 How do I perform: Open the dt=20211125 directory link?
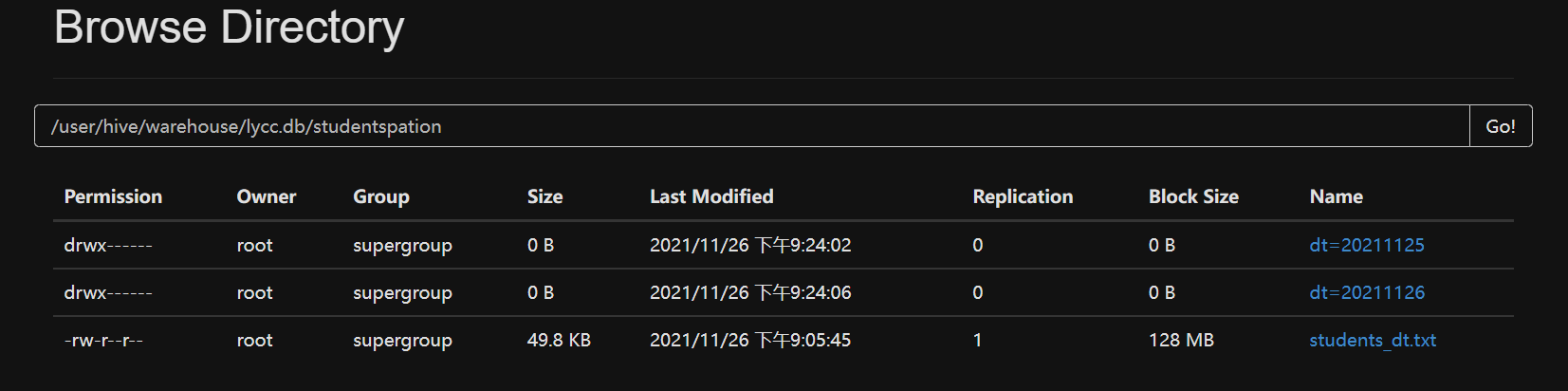pyautogui.click(x=1366, y=245)
